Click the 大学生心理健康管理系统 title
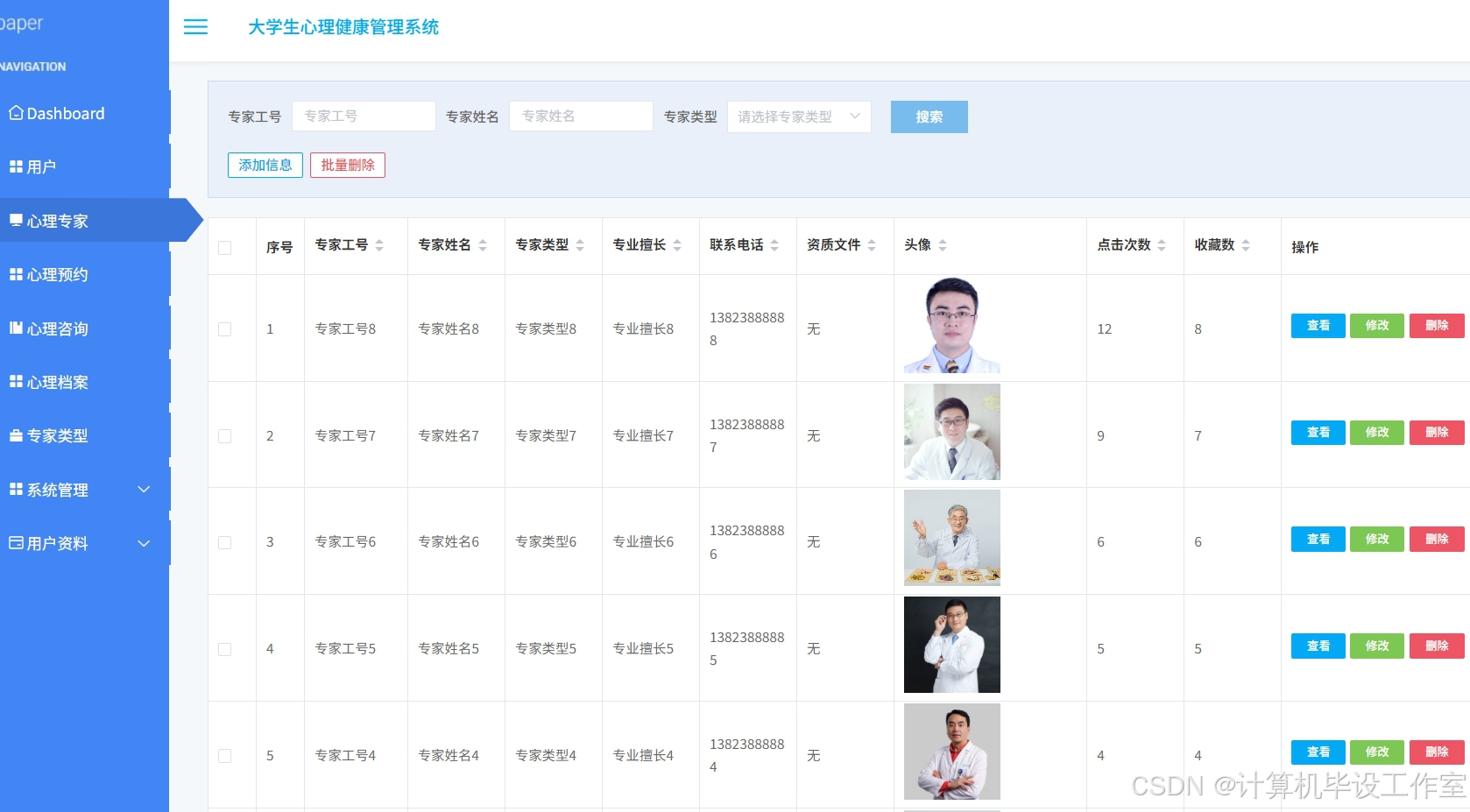 click(x=343, y=27)
